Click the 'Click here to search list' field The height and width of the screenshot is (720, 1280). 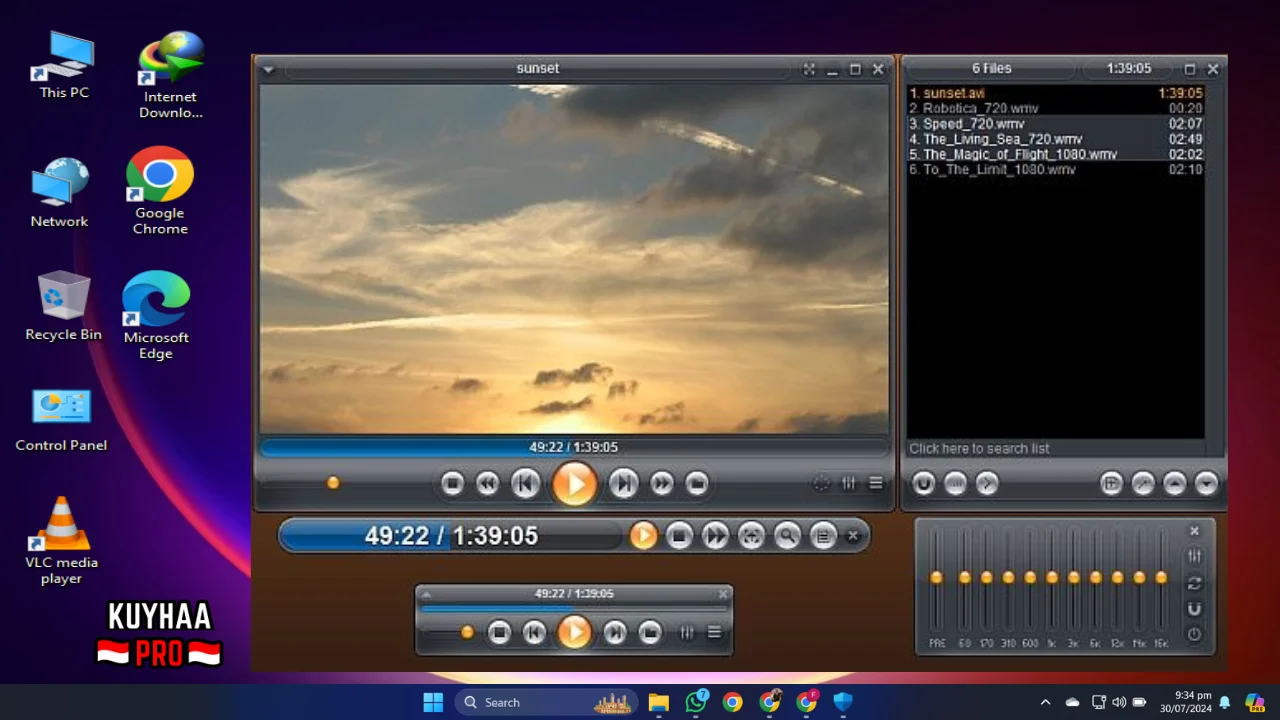[1055, 449]
